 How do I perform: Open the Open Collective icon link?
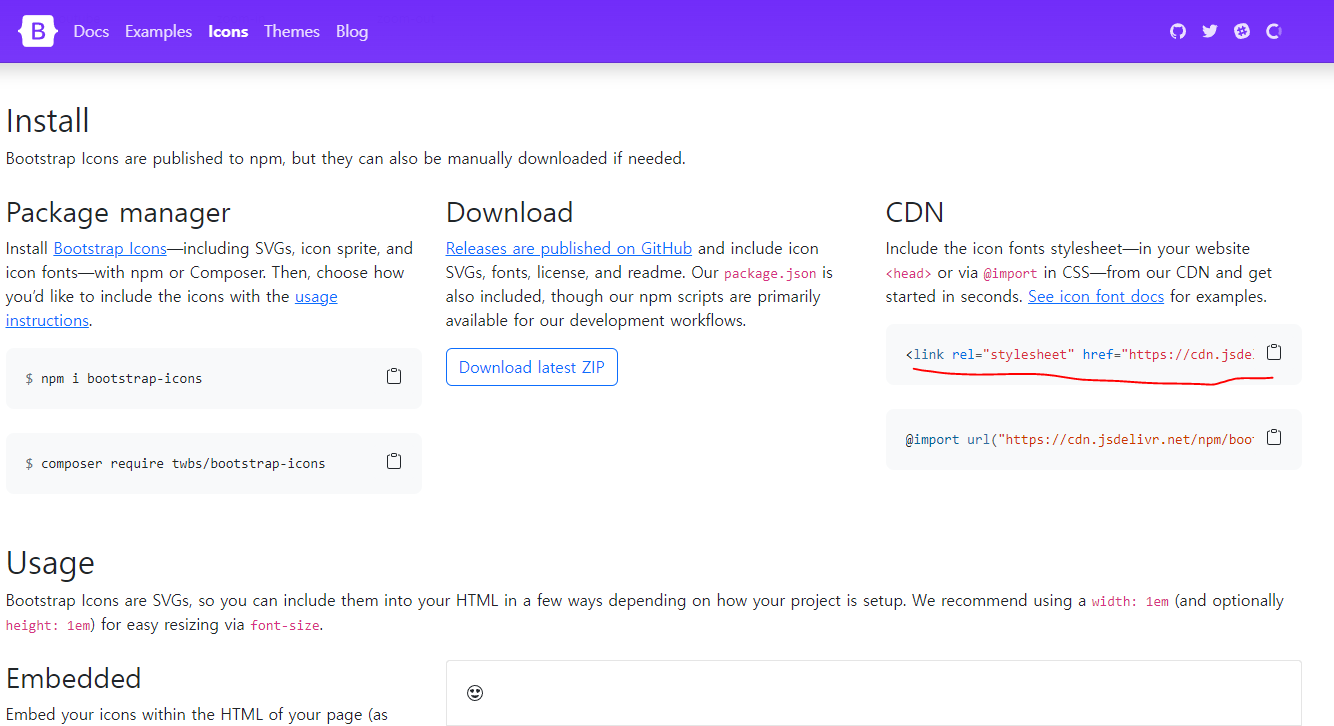click(1274, 31)
